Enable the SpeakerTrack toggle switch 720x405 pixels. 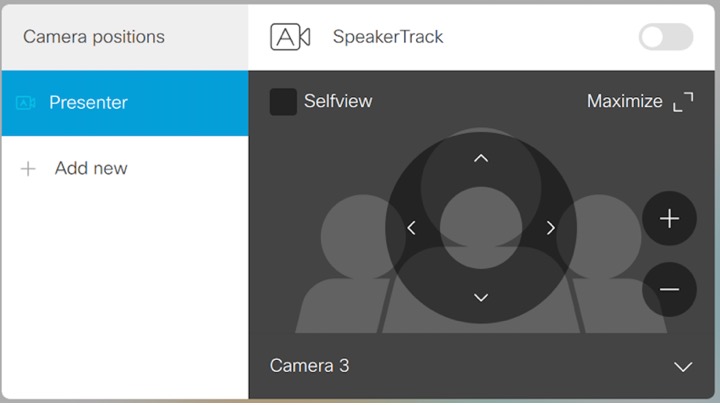[665, 37]
